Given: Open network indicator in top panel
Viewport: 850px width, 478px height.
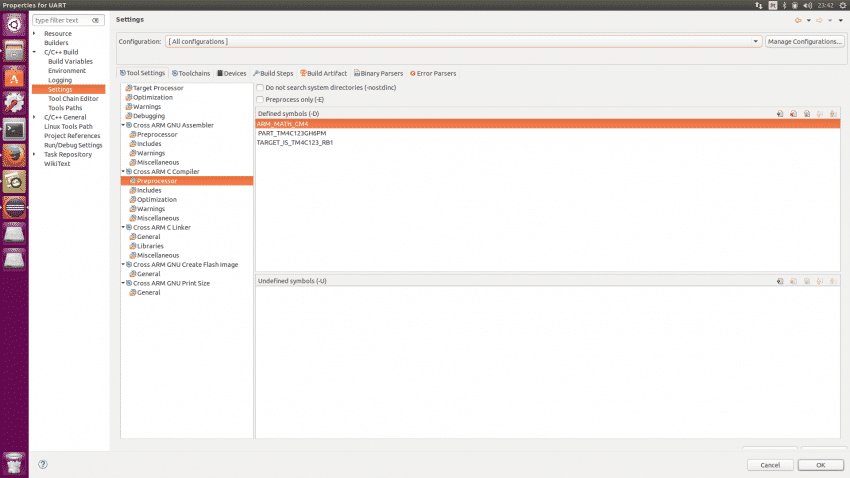Looking at the screenshot, I should click(x=759, y=5).
